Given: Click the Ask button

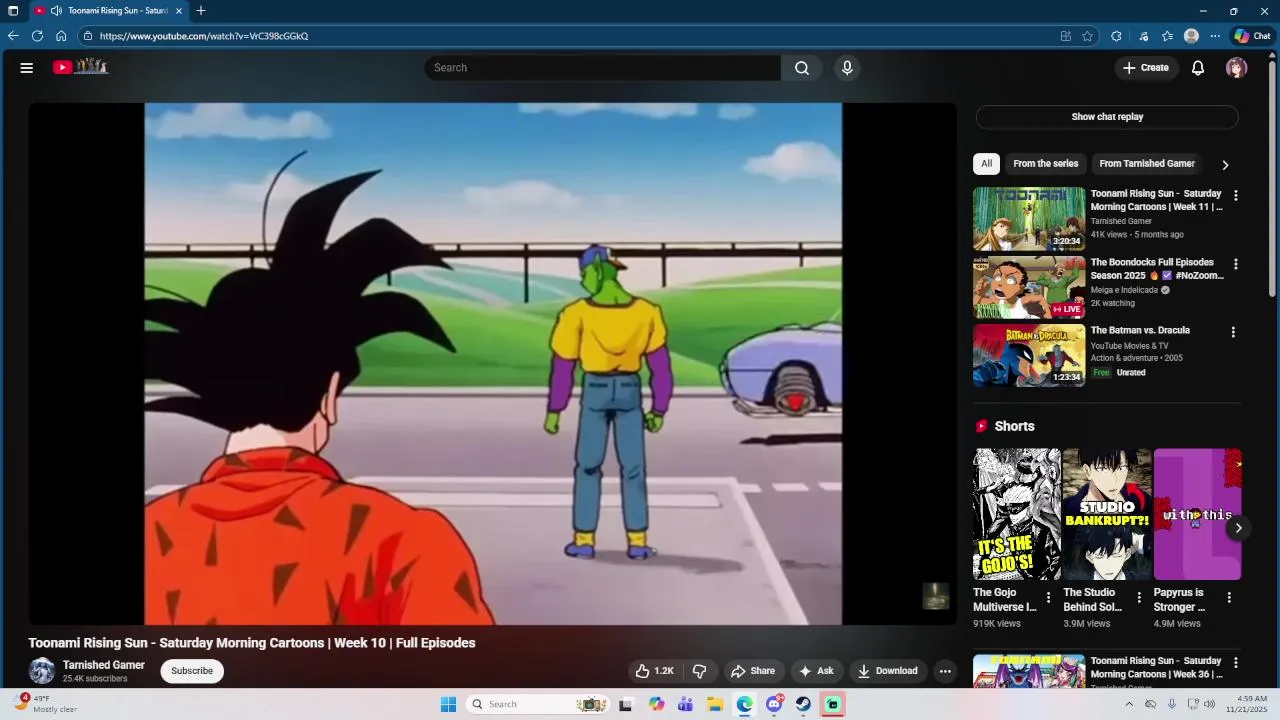Looking at the screenshot, I should 816,671.
